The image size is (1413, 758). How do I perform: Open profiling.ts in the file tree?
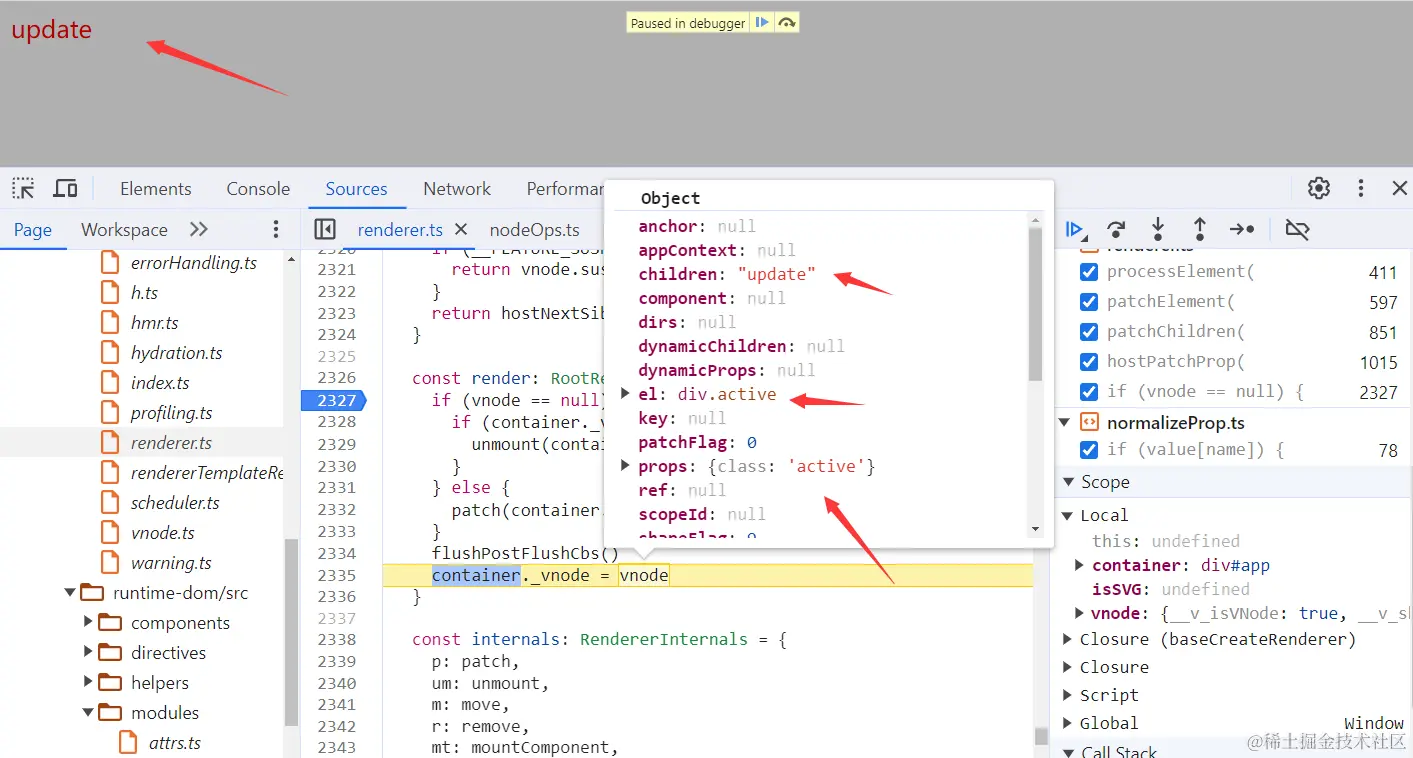[171, 413]
